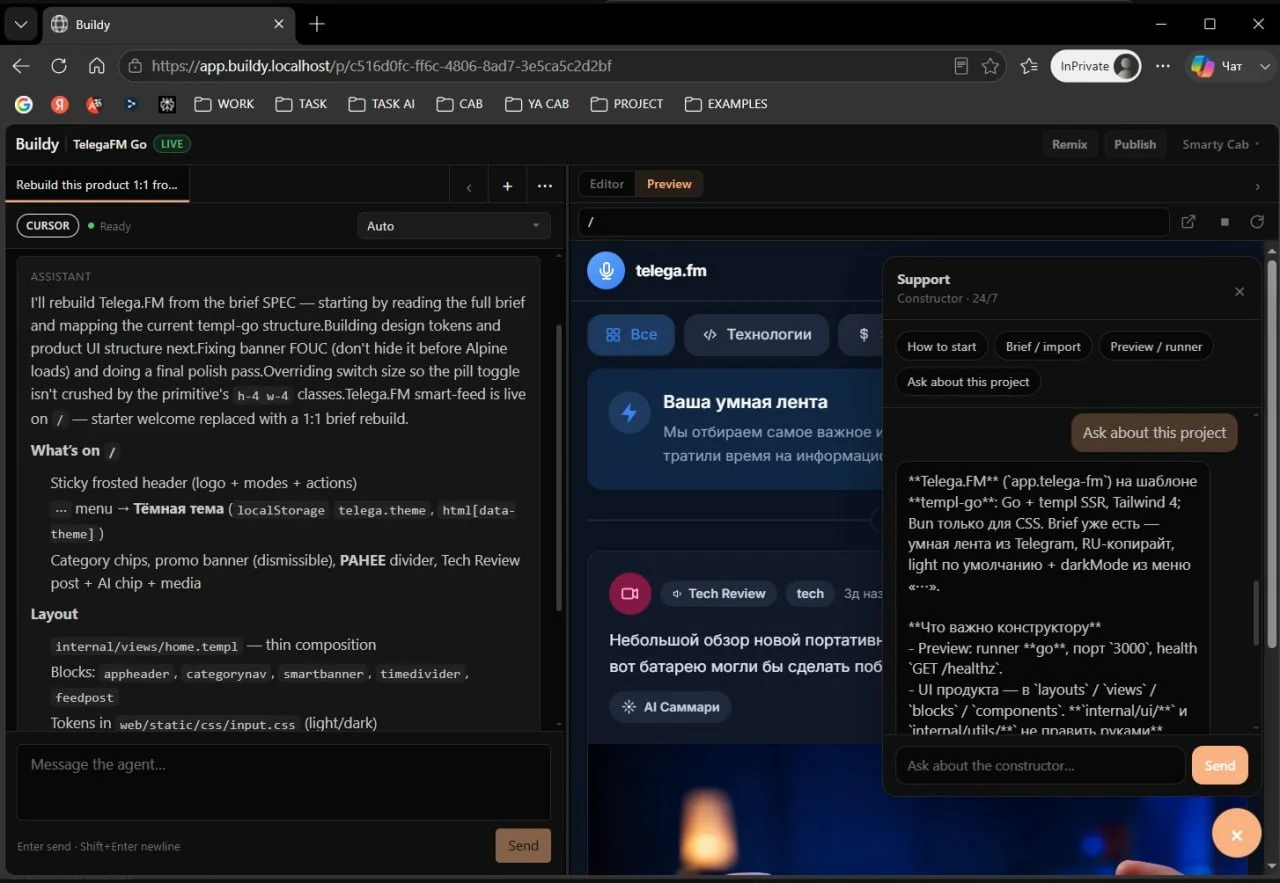Go back in browser history

click(21, 66)
